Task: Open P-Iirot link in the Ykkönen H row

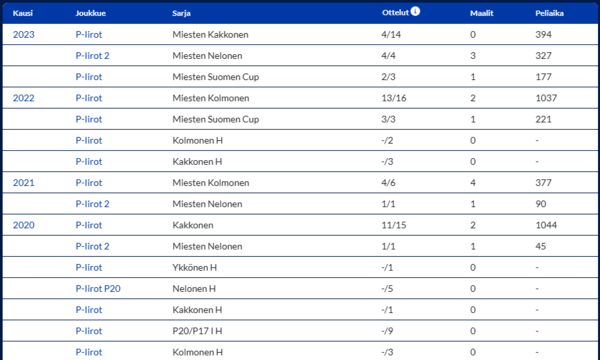Action: click(x=89, y=267)
